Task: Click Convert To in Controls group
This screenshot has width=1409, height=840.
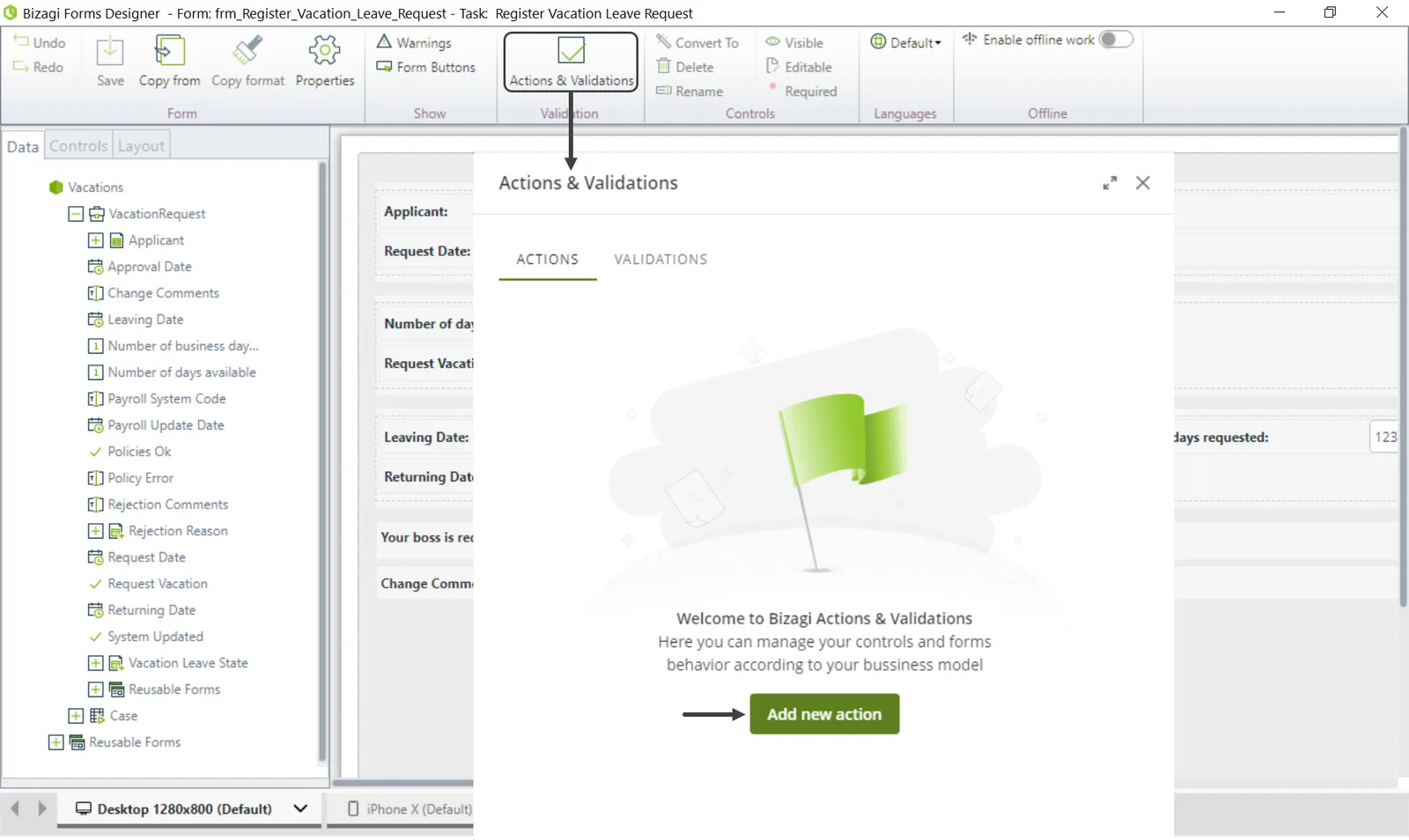Action: [x=697, y=42]
